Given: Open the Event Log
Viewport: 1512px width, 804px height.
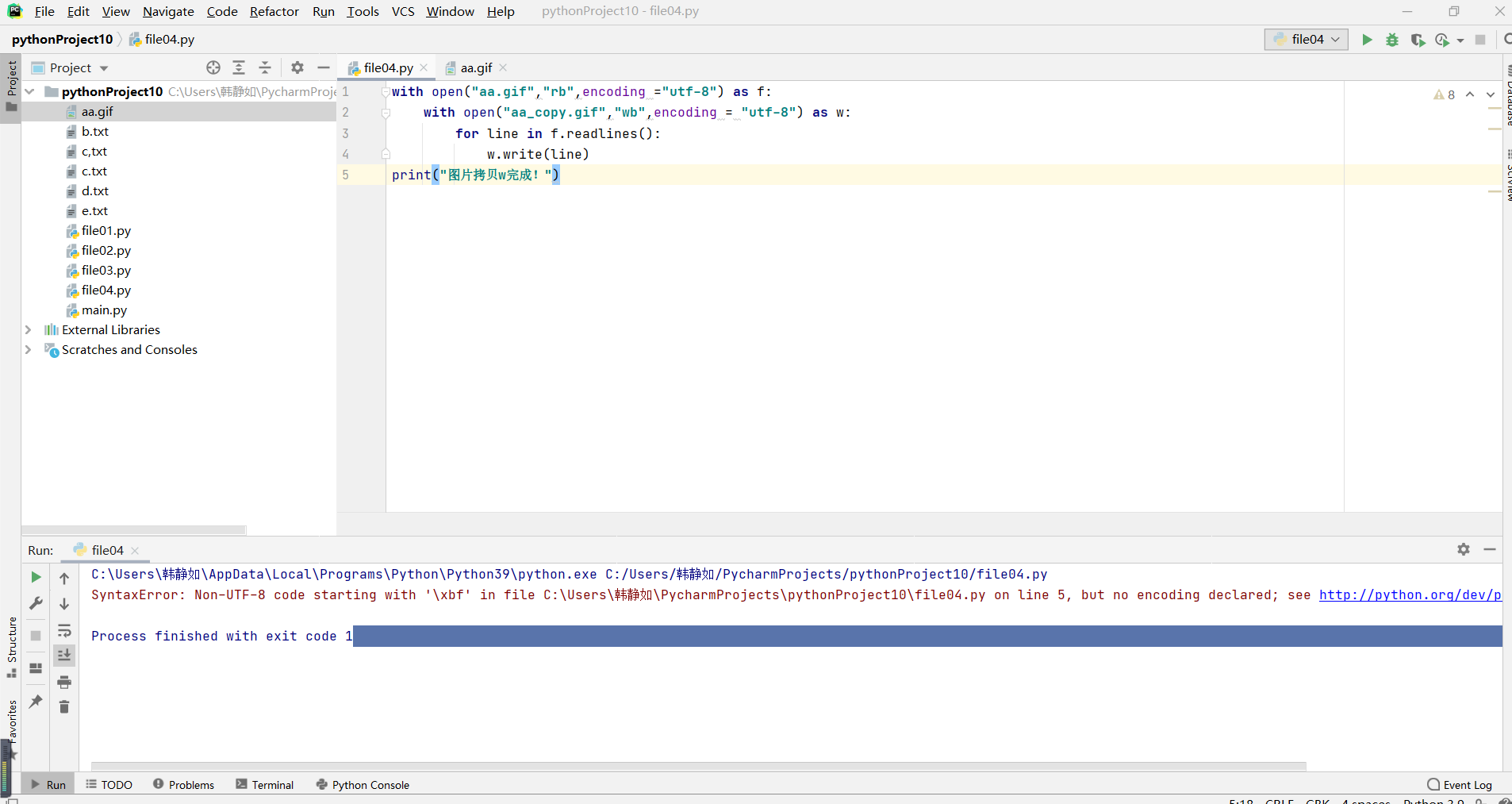Looking at the screenshot, I should 1460,784.
